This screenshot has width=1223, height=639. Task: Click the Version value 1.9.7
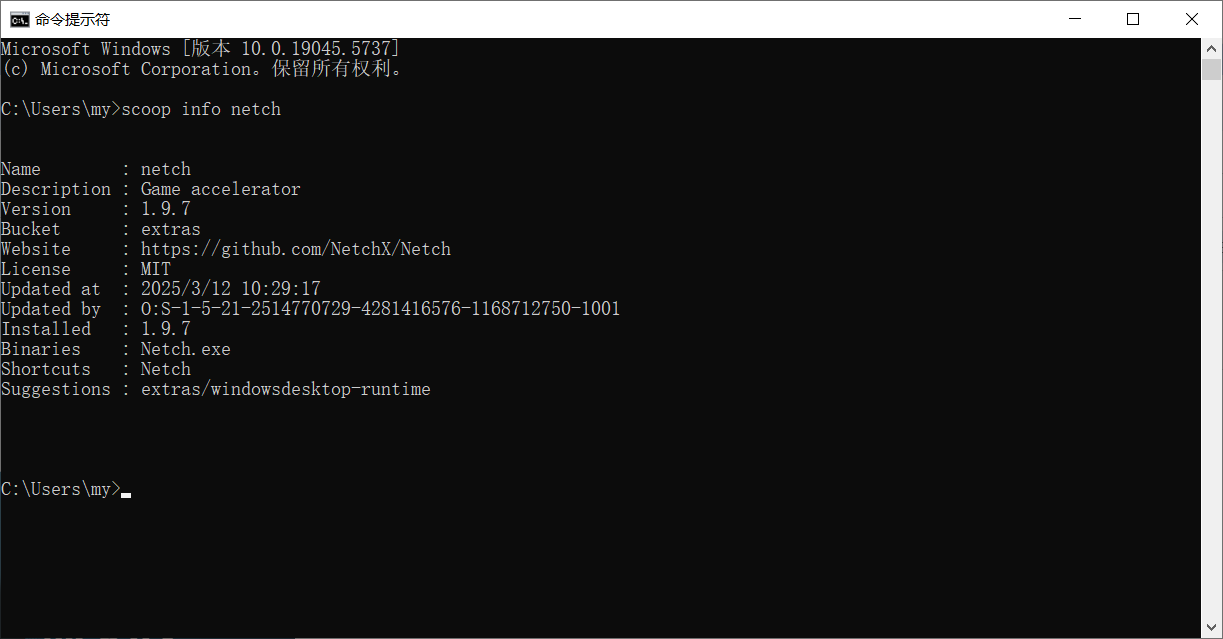166,209
